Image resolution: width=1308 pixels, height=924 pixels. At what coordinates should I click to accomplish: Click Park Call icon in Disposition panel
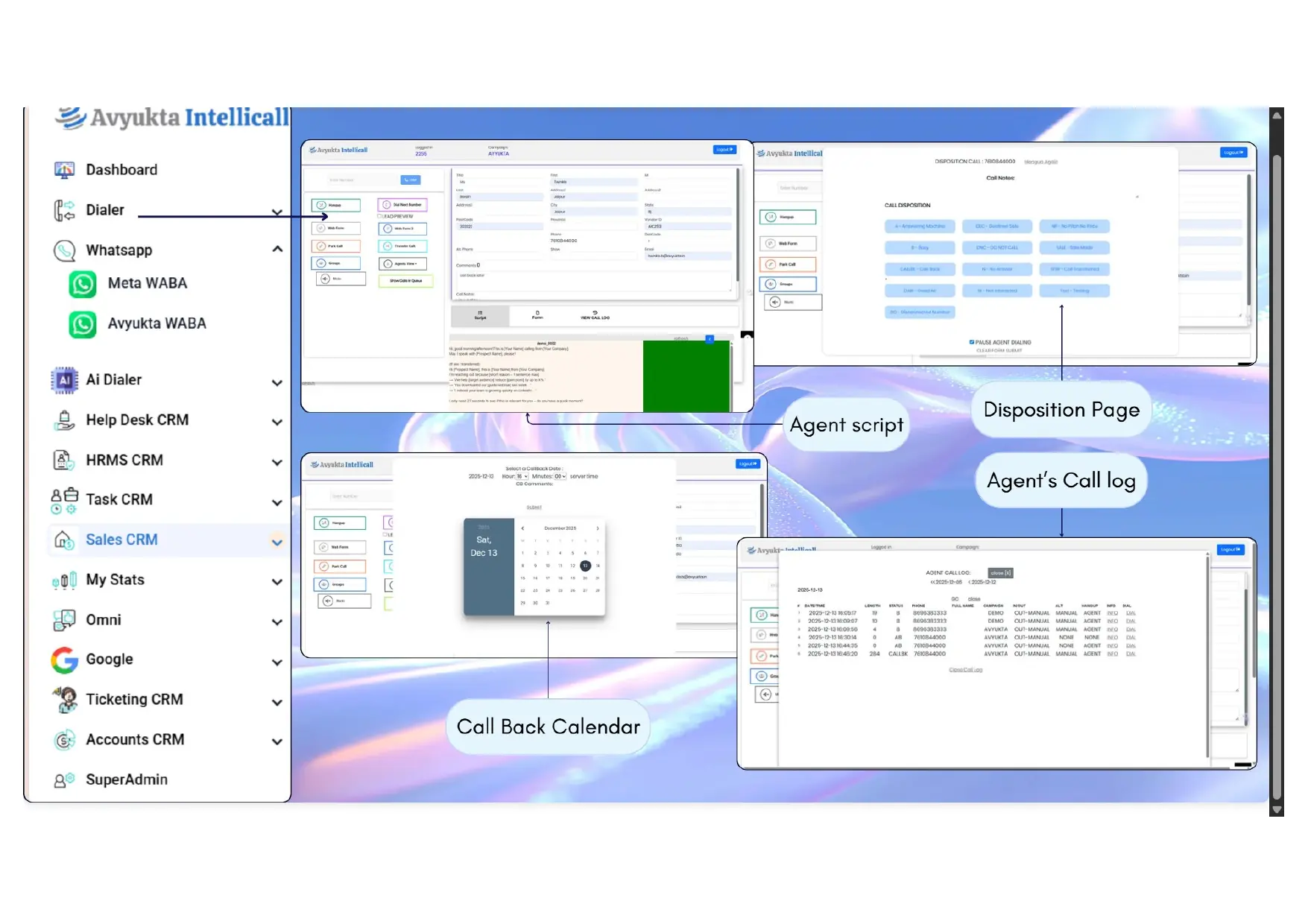click(771, 264)
